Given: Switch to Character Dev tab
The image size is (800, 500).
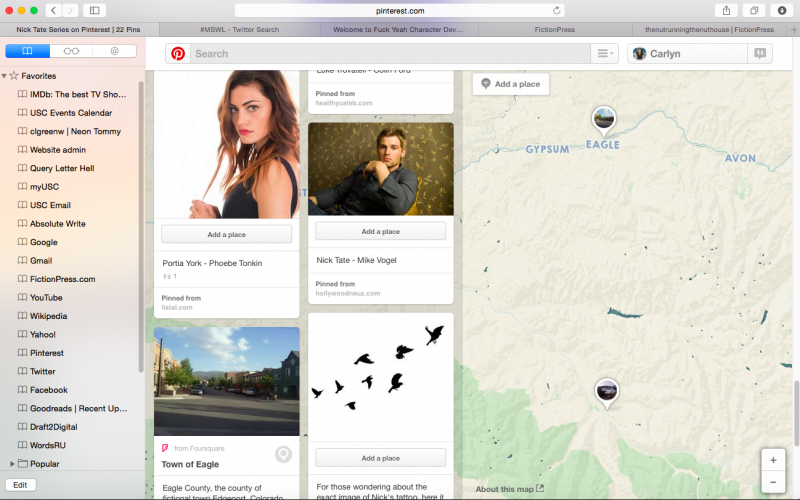Looking at the screenshot, I should pos(398,30).
